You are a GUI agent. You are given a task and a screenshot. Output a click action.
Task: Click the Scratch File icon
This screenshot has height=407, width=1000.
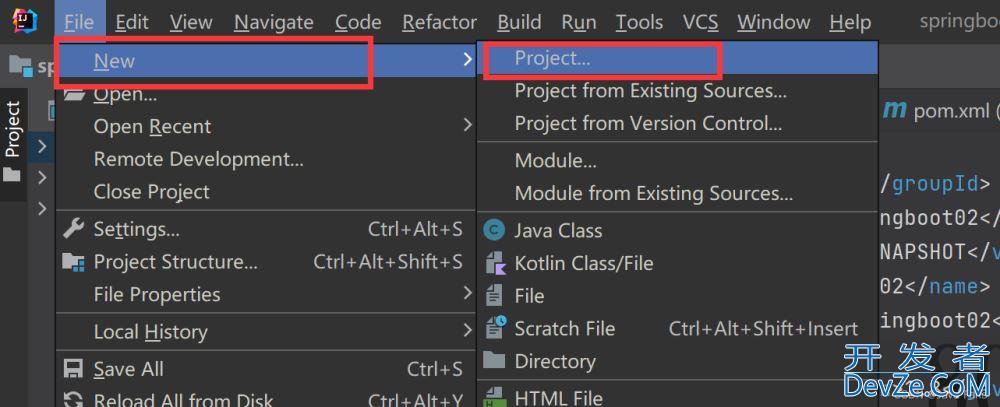[495, 328]
